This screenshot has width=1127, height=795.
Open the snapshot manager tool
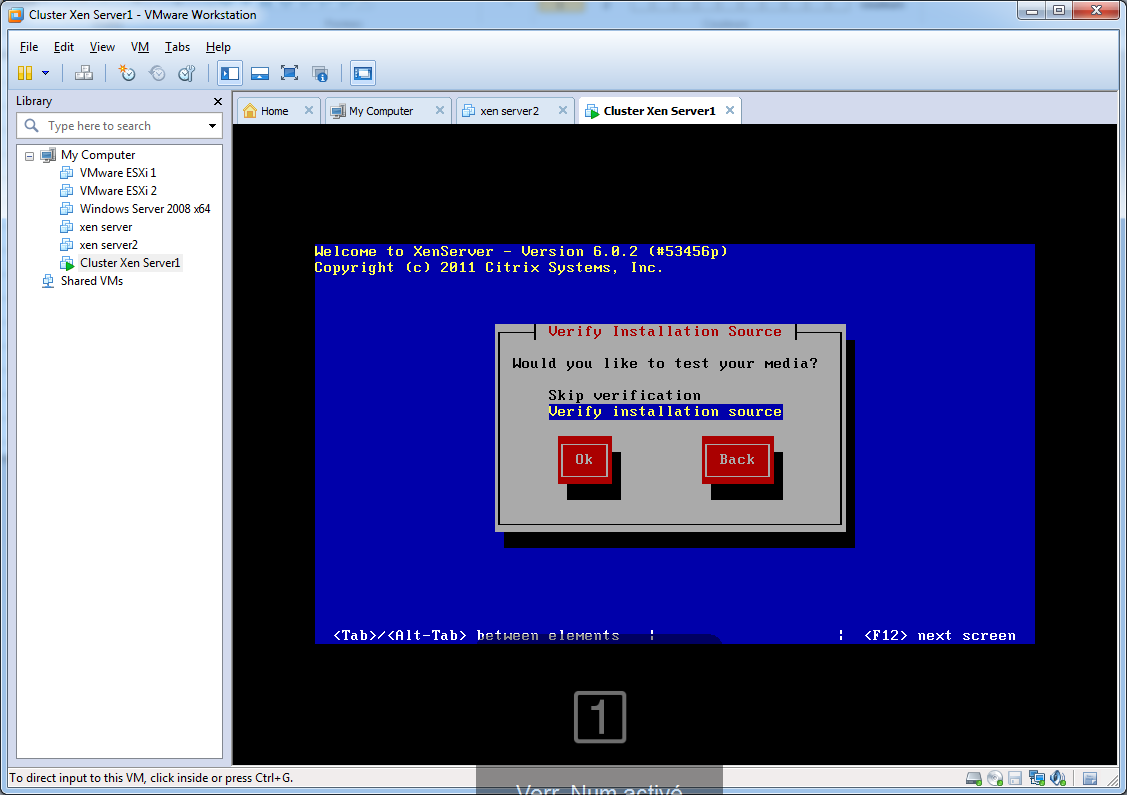coord(186,73)
